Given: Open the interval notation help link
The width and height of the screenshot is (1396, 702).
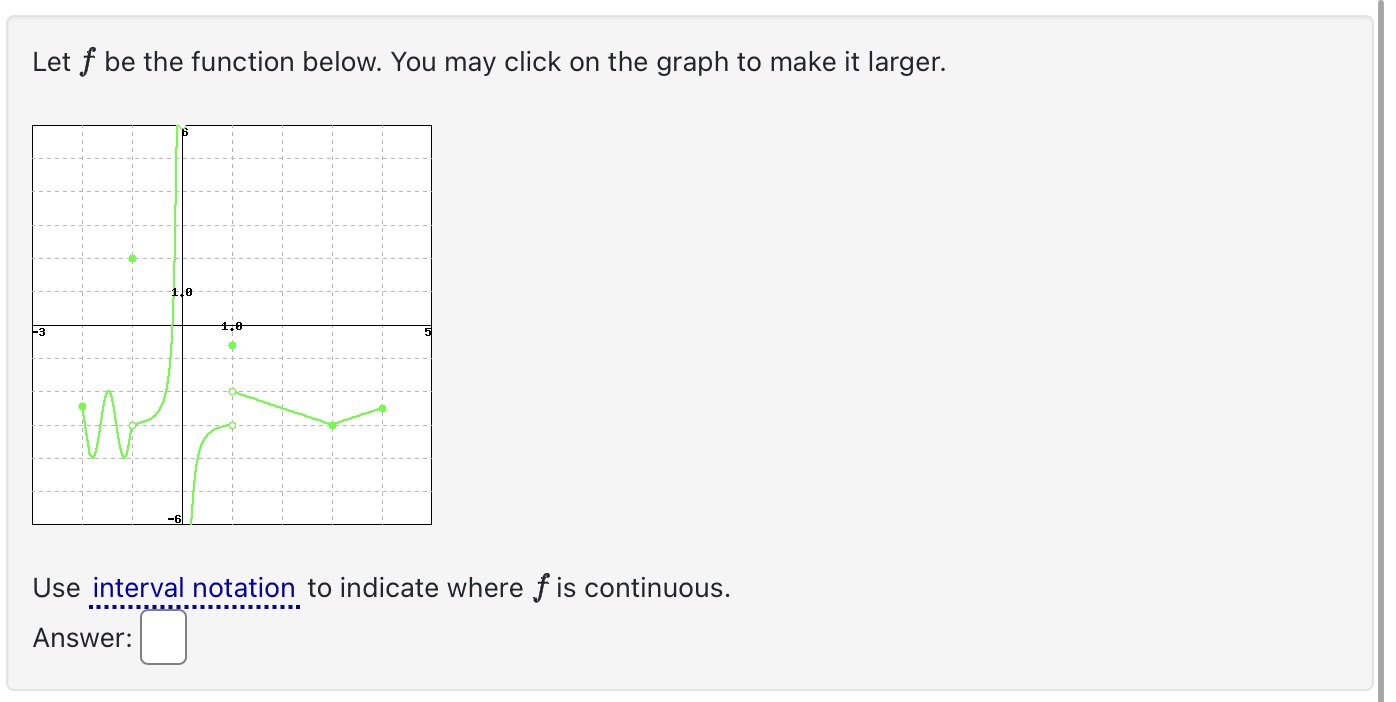Looking at the screenshot, I should 193,588.
